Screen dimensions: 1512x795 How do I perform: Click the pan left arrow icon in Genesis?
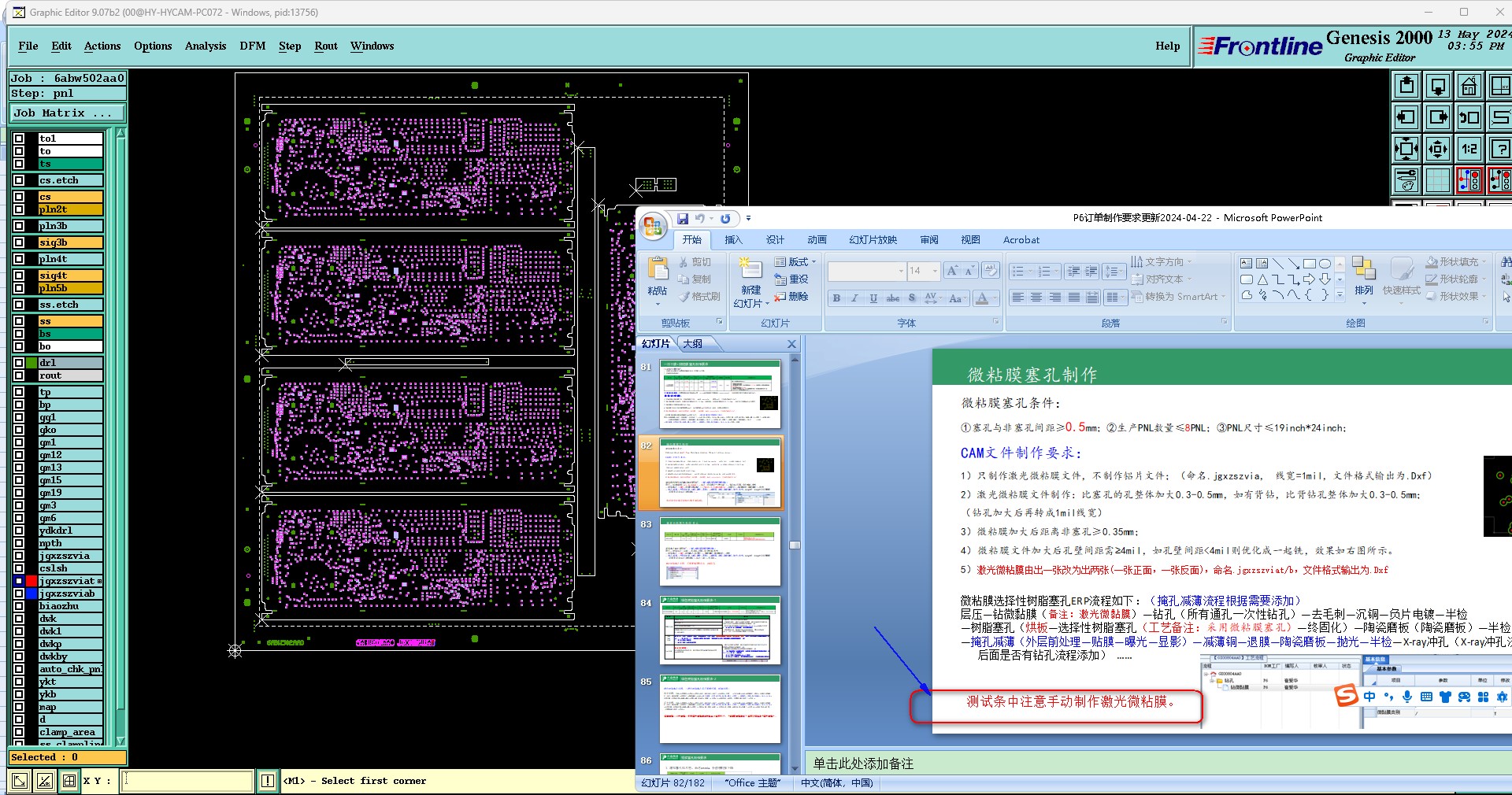coord(1406,117)
